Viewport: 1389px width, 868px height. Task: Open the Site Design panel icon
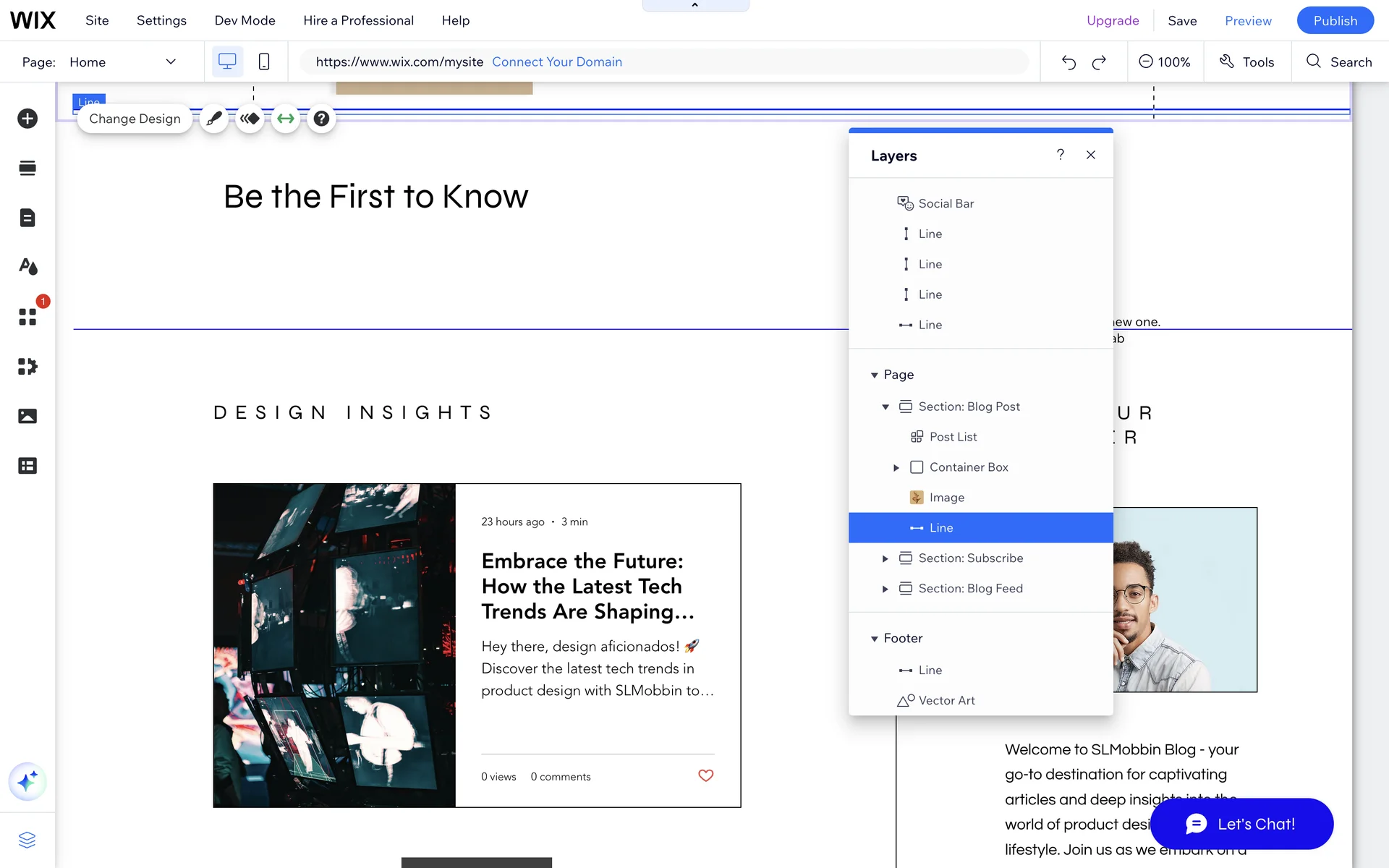click(x=27, y=267)
